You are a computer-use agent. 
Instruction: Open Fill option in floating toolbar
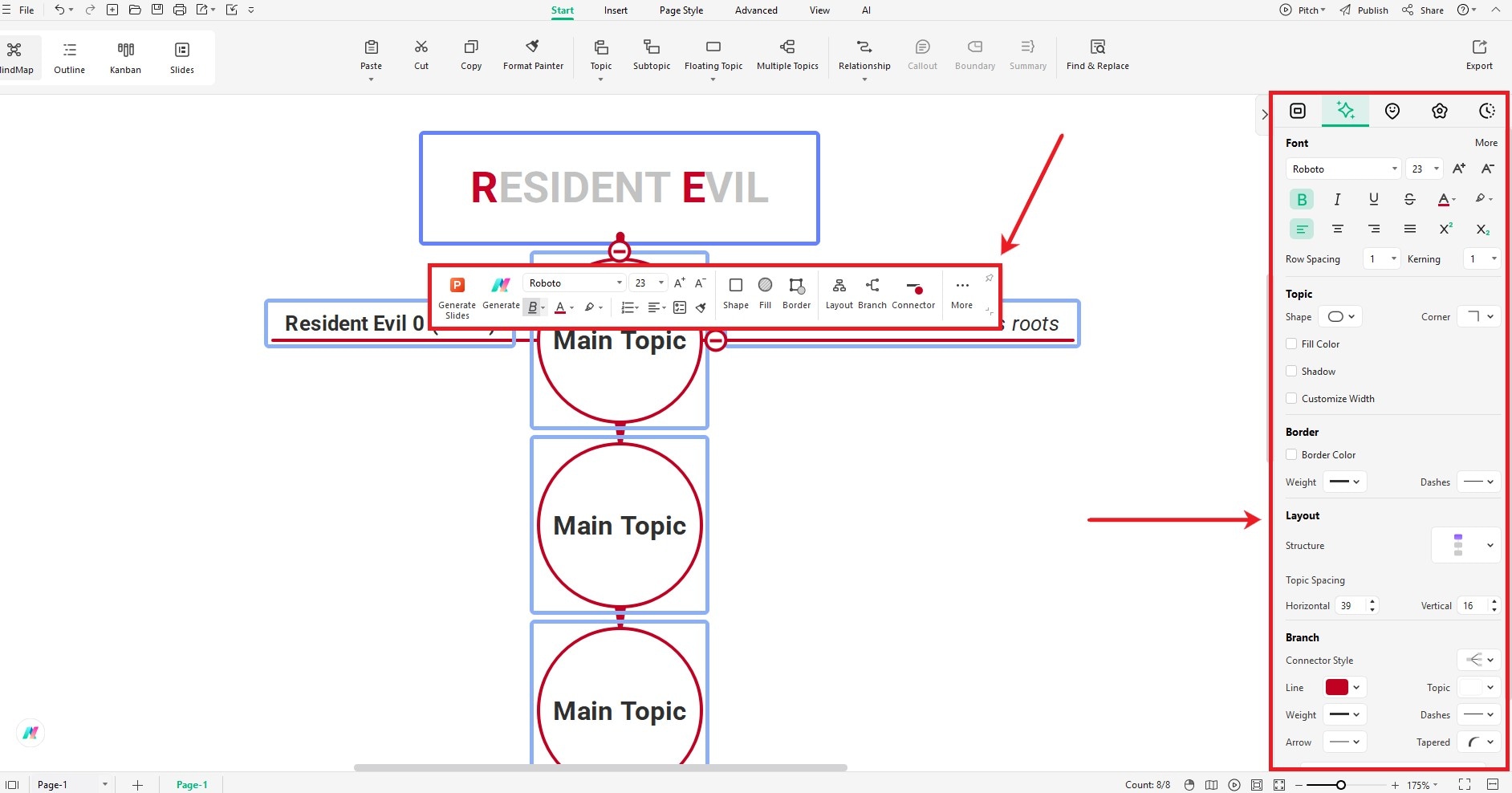[766, 294]
